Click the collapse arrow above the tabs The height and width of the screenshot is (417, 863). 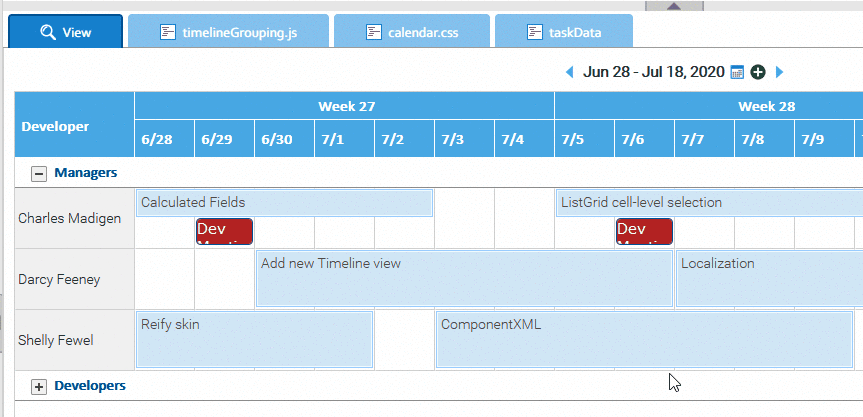tap(674, 6)
